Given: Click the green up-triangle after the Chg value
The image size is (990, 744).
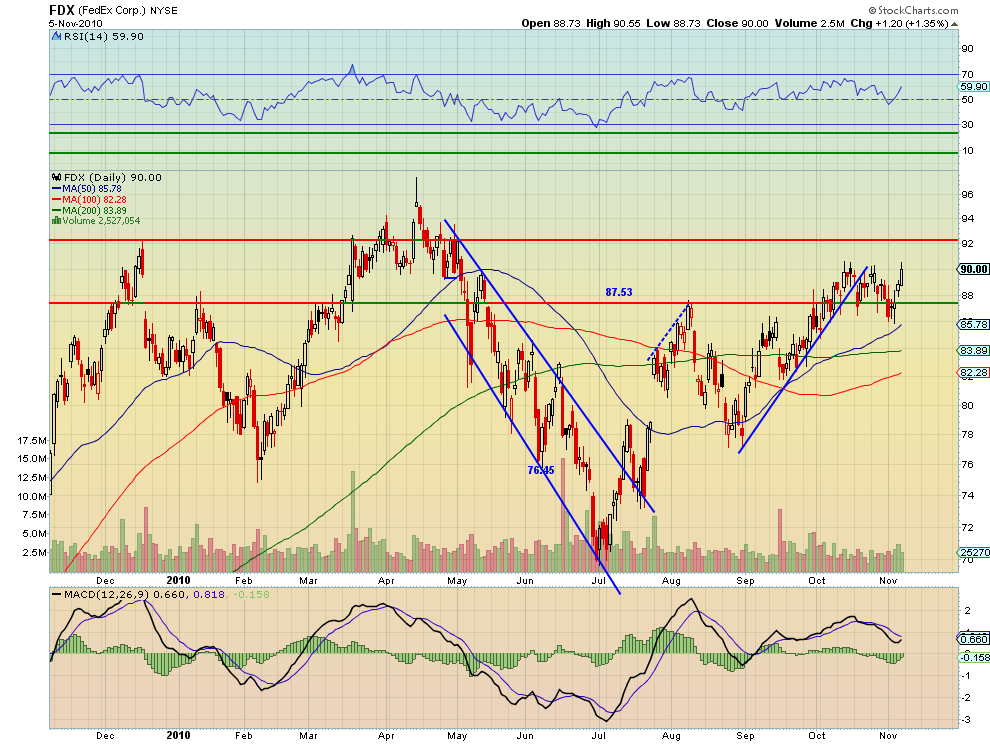Looking at the screenshot, I should [955, 24].
